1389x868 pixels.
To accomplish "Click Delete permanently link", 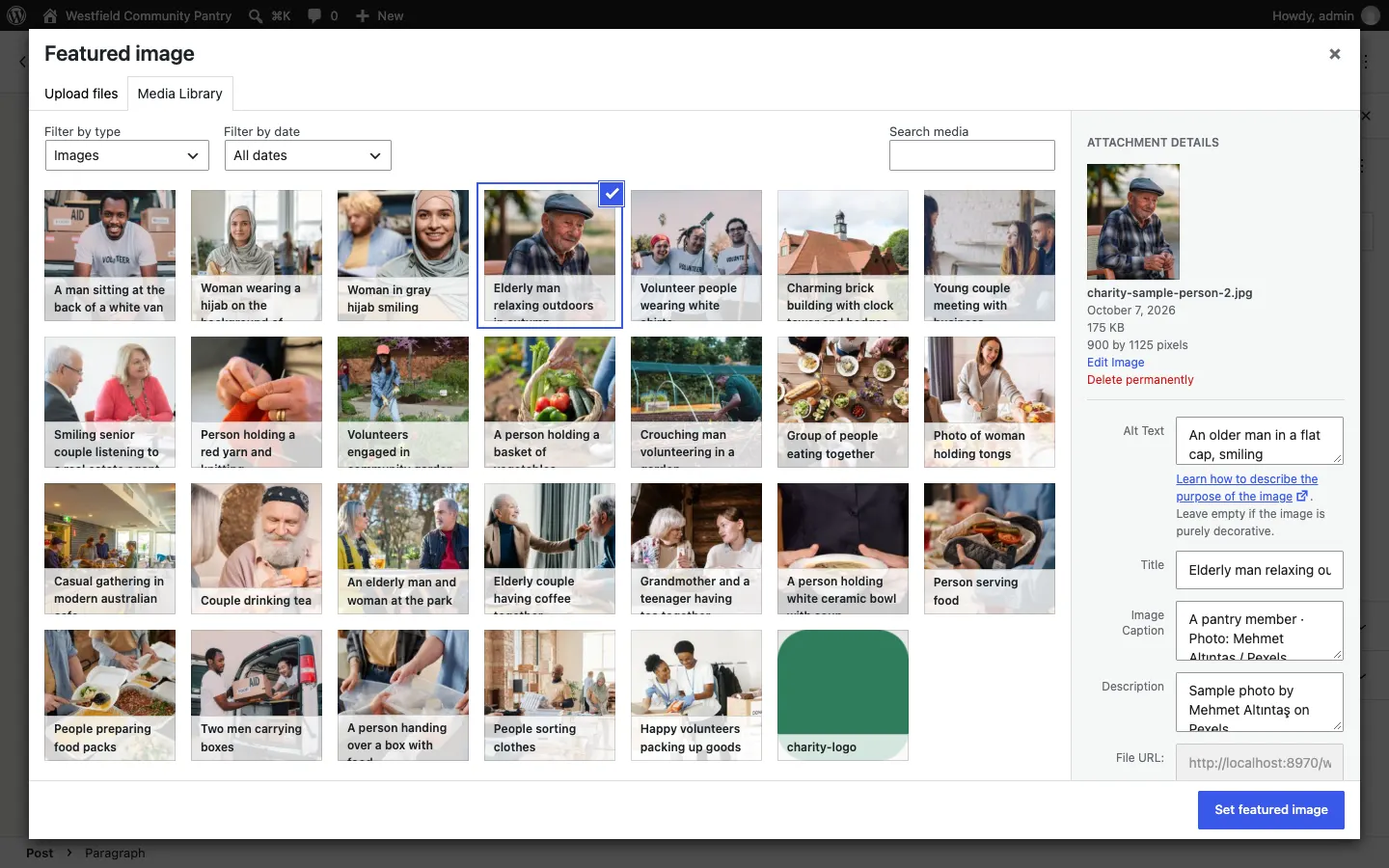I will (1140, 380).
